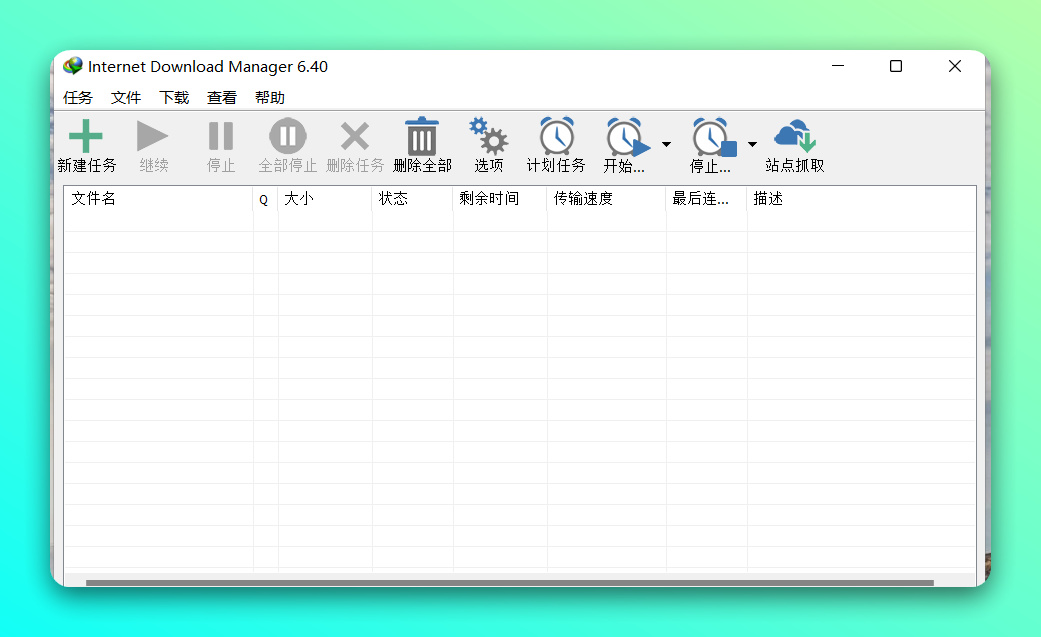Viewport: 1041px width, 637px height.
Task: Sort by the 最后连... column header
Action: tap(706, 199)
